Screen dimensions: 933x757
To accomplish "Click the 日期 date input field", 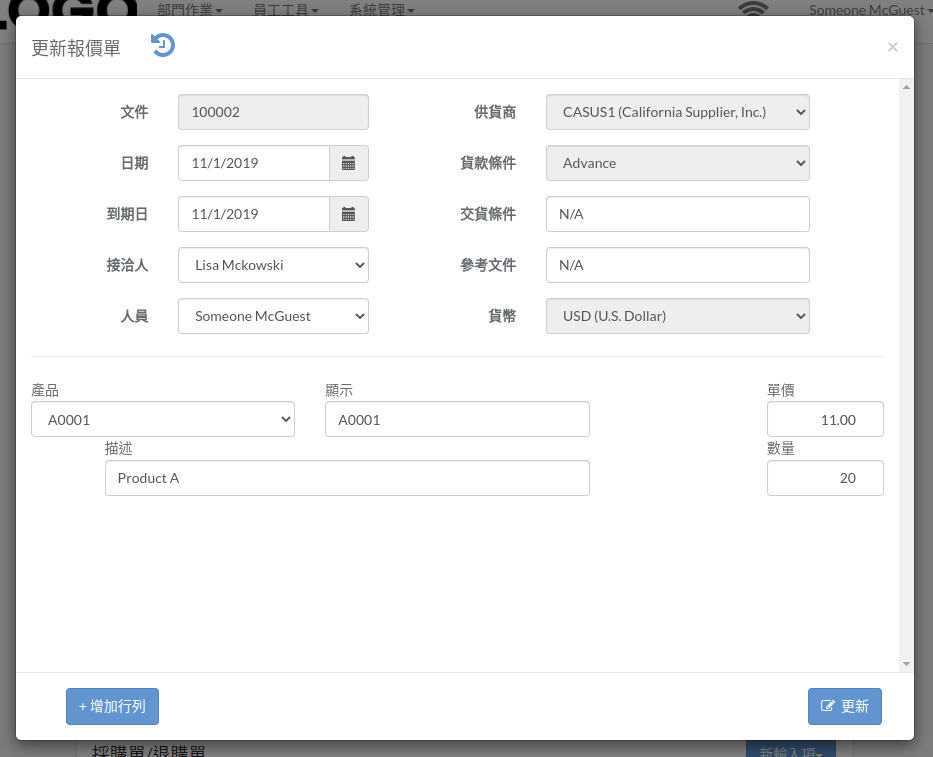I will point(254,163).
